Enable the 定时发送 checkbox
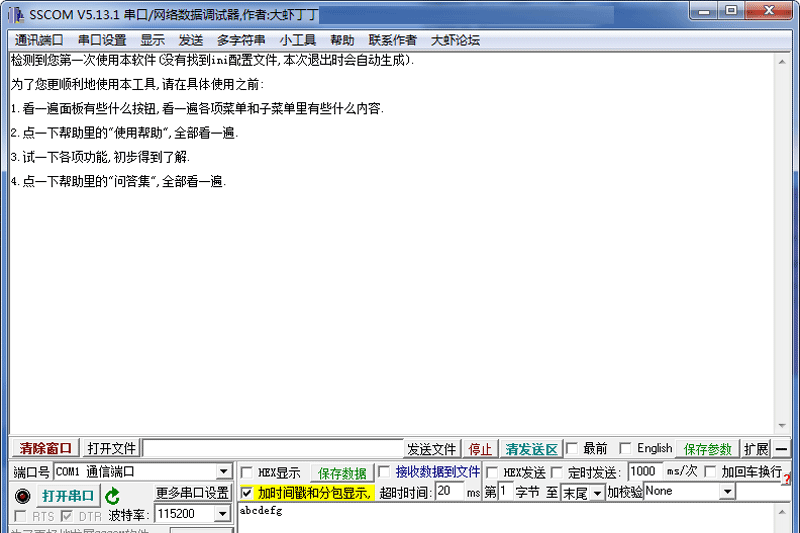This screenshot has height=533, width=800. tap(557, 472)
